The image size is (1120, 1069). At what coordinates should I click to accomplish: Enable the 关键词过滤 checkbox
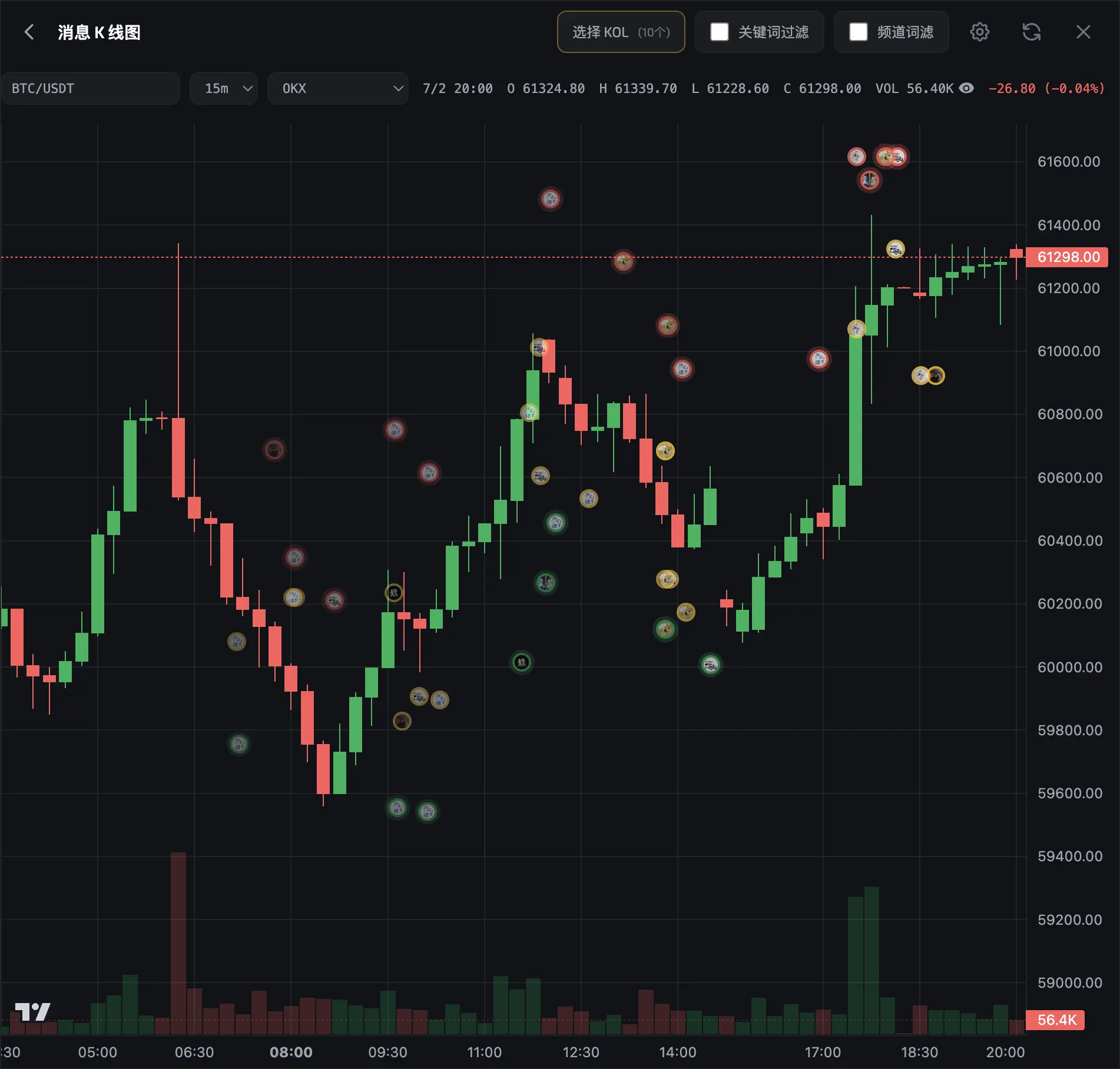(720, 32)
